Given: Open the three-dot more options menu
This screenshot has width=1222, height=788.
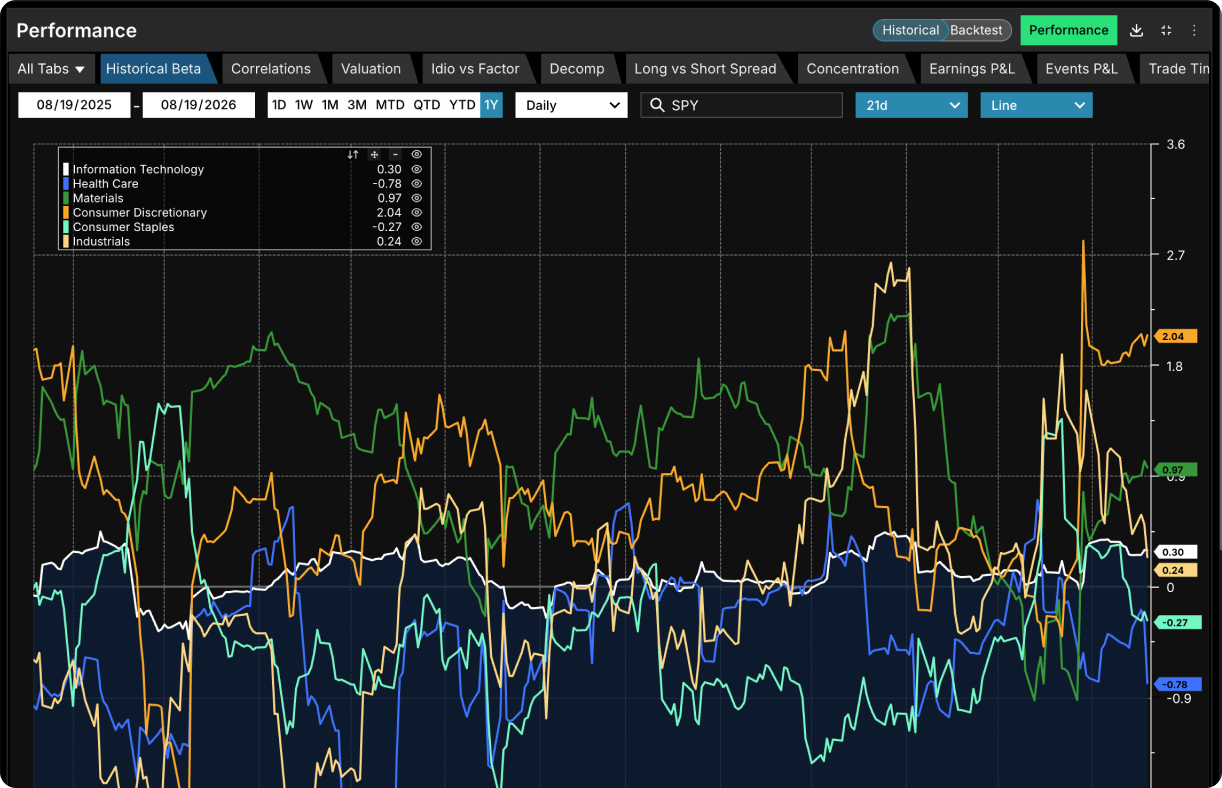Looking at the screenshot, I should tap(1194, 30).
